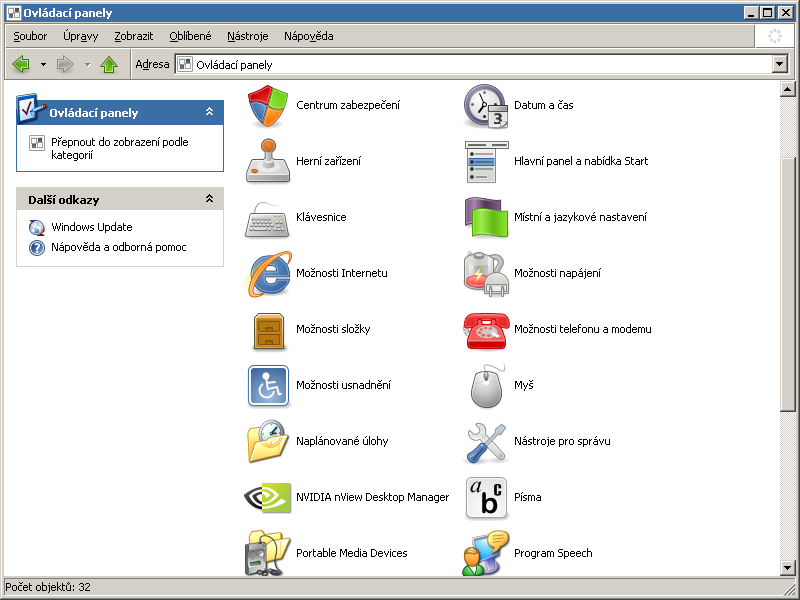Open the Herní zařízení joystick icon

tap(268, 161)
